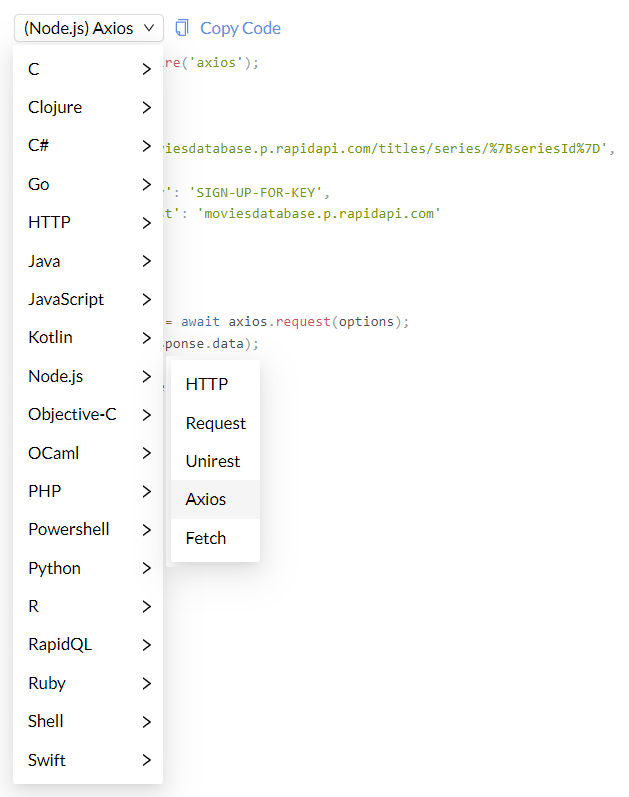
Task: Select the R language entry
Action: [88, 606]
